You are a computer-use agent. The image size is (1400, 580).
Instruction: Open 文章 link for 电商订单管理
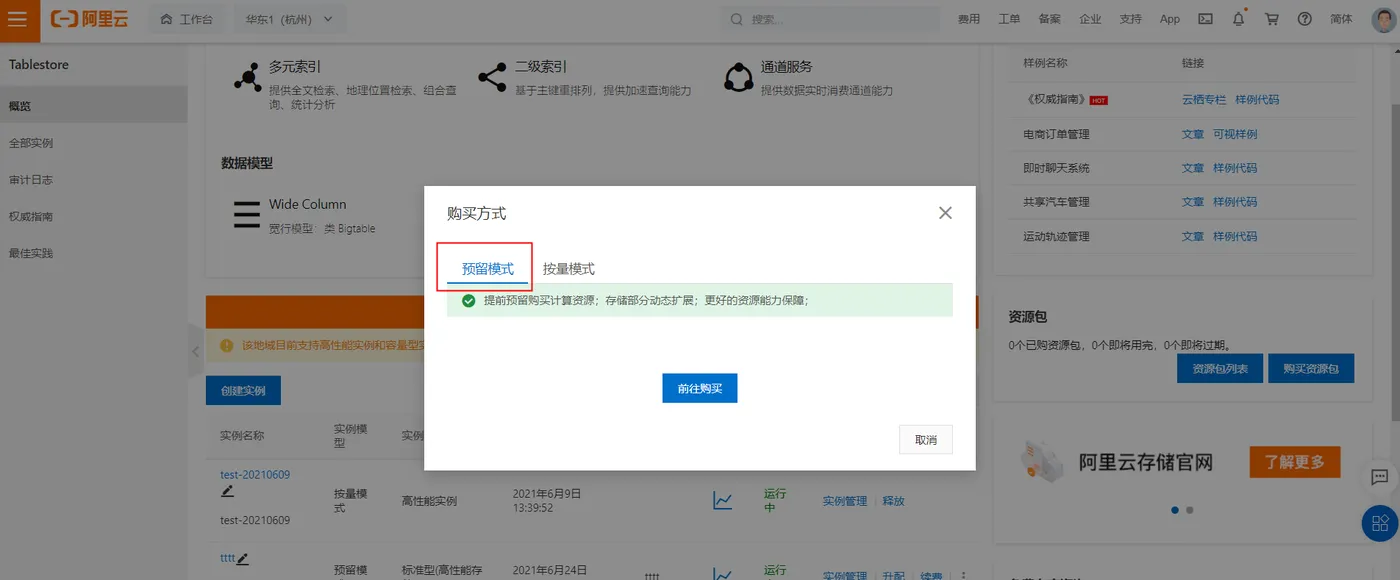(x=1193, y=134)
